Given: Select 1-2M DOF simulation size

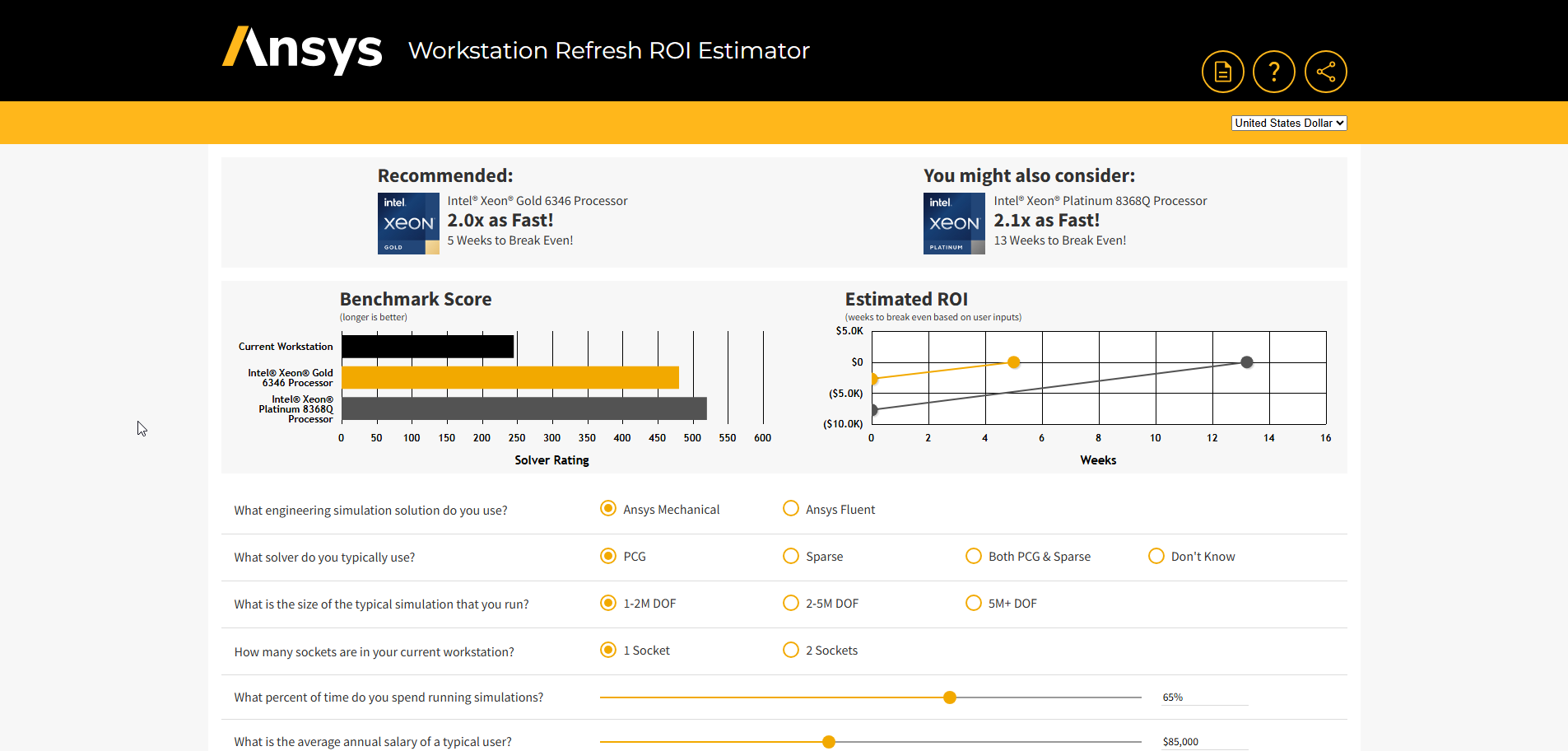Looking at the screenshot, I should (x=608, y=603).
